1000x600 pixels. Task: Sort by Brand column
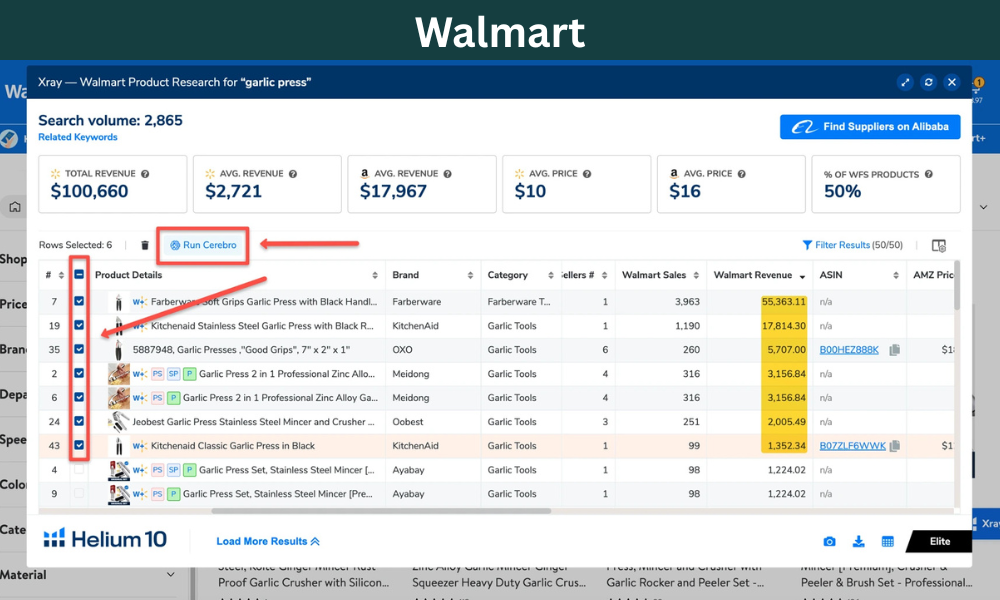coord(470,275)
